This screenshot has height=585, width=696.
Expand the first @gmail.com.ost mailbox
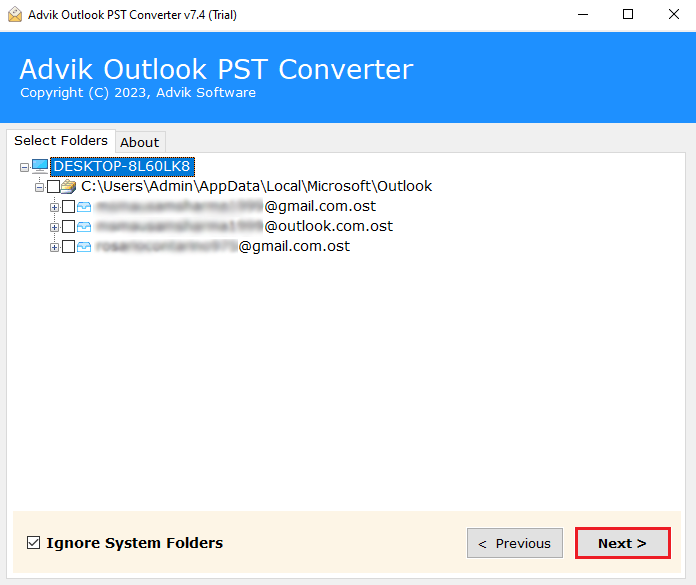[54, 207]
